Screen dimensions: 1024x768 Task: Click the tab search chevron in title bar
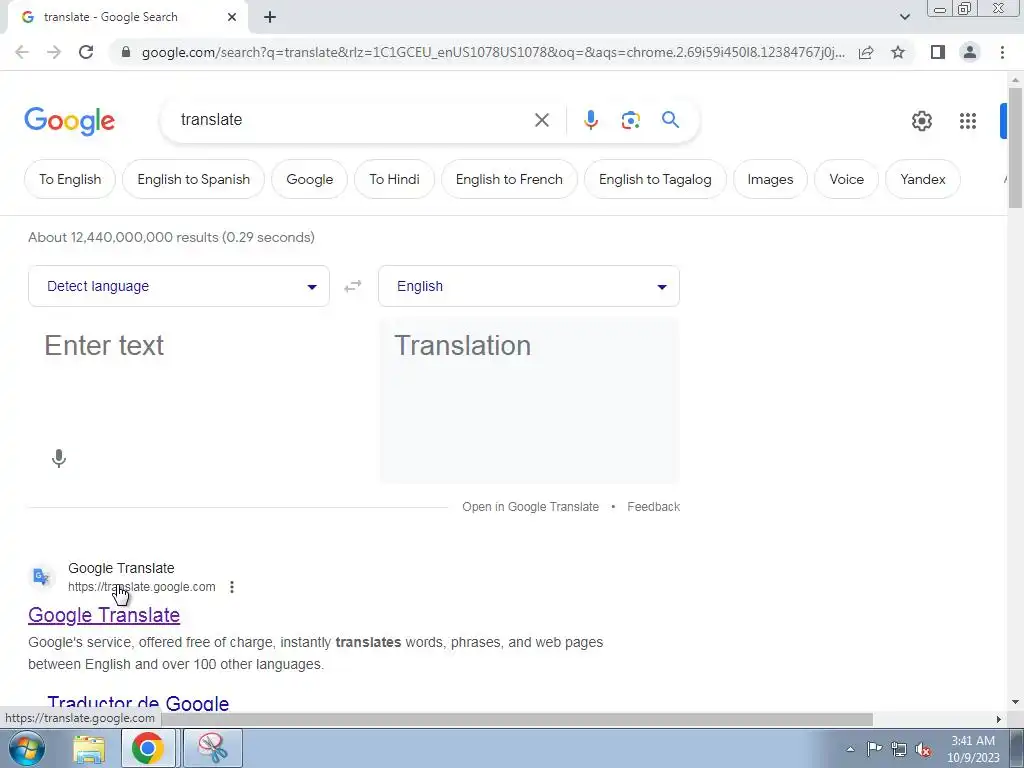click(904, 17)
